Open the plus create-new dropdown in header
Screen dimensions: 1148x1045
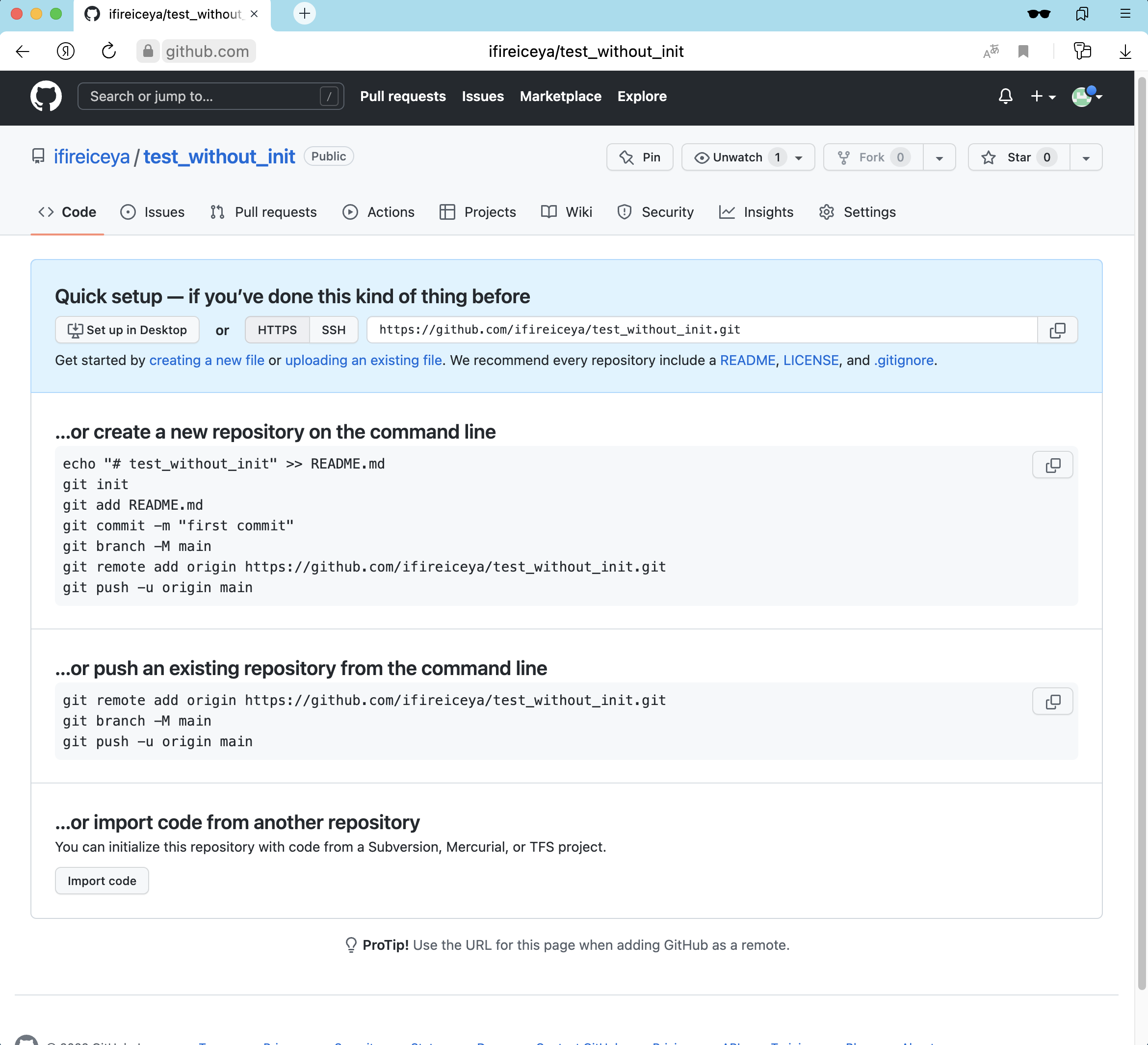pyautogui.click(x=1043, y=96)
